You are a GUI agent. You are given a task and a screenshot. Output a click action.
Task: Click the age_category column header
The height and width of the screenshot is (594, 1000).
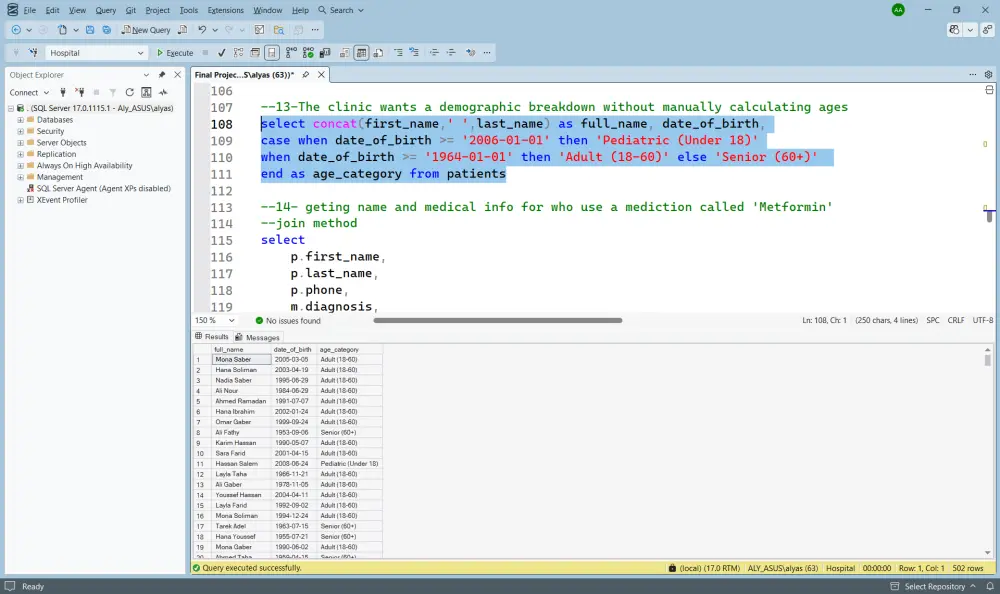[x=350, y=350]
